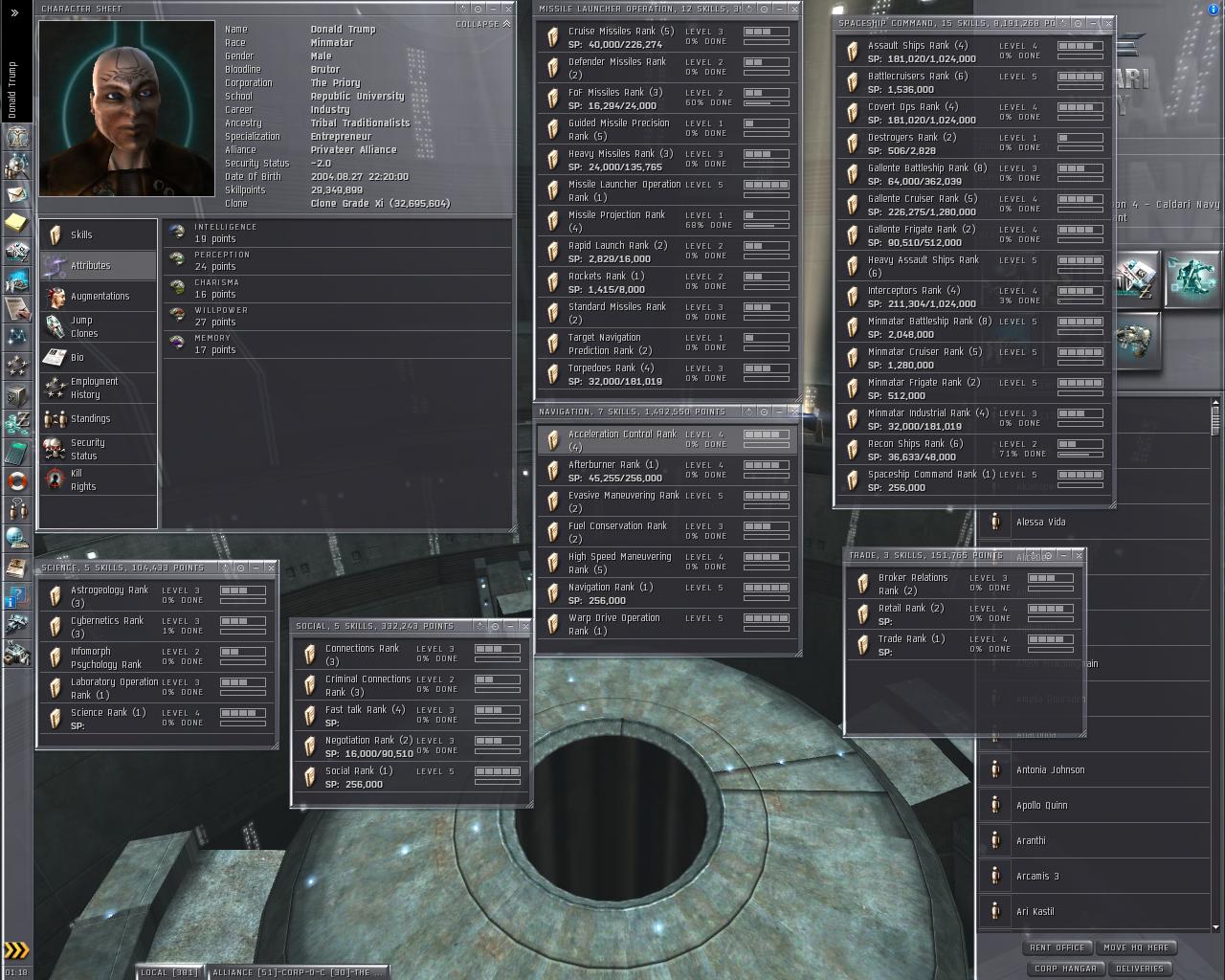Click the Broker Relations skill book icon
Viewport: 1225px width, 980px height.
tap(862, 584)
